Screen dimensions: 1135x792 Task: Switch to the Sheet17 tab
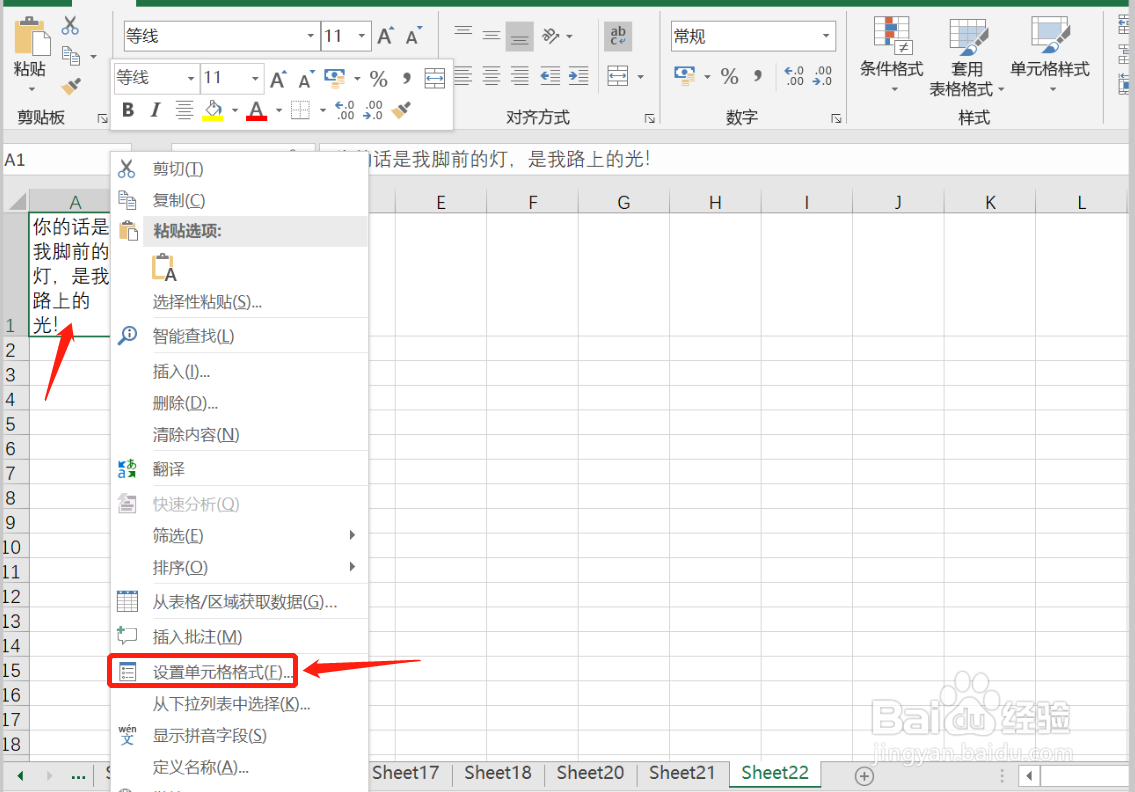coord(405,773)
